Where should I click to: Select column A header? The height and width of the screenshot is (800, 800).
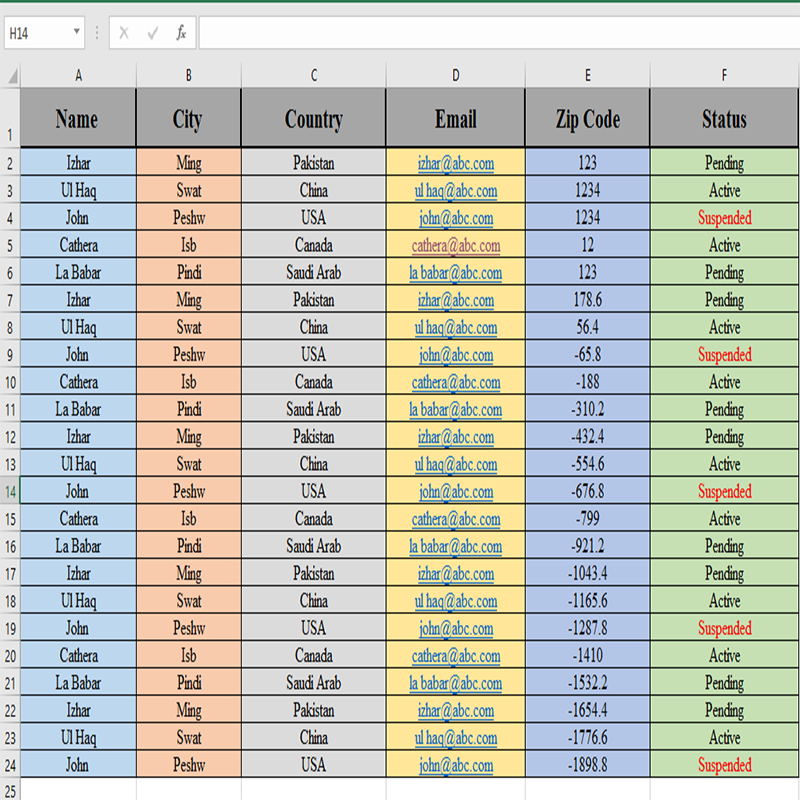(x=78, y=75)
